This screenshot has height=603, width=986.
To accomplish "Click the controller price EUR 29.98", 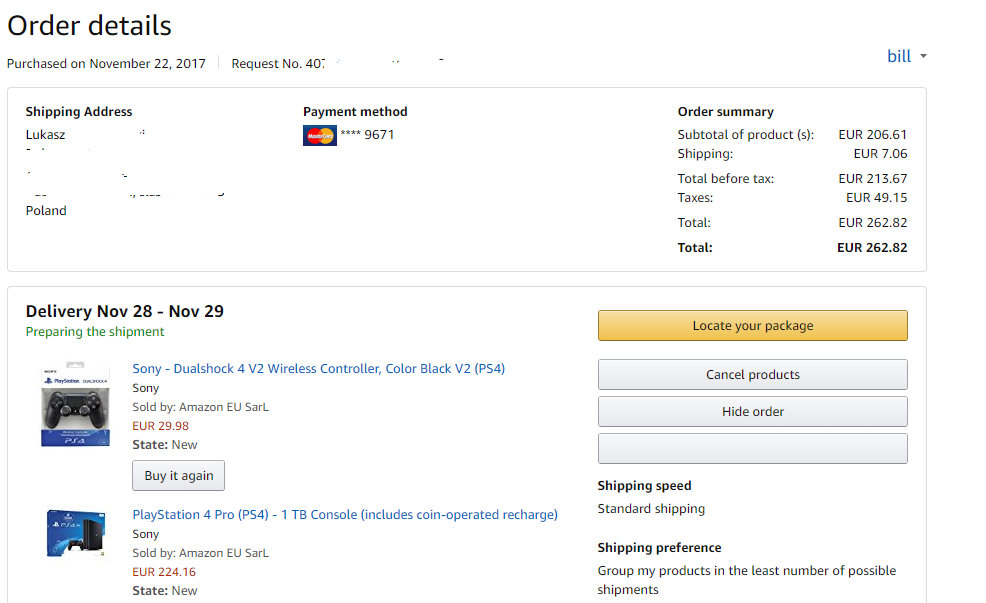I will (x=160, y=426).
